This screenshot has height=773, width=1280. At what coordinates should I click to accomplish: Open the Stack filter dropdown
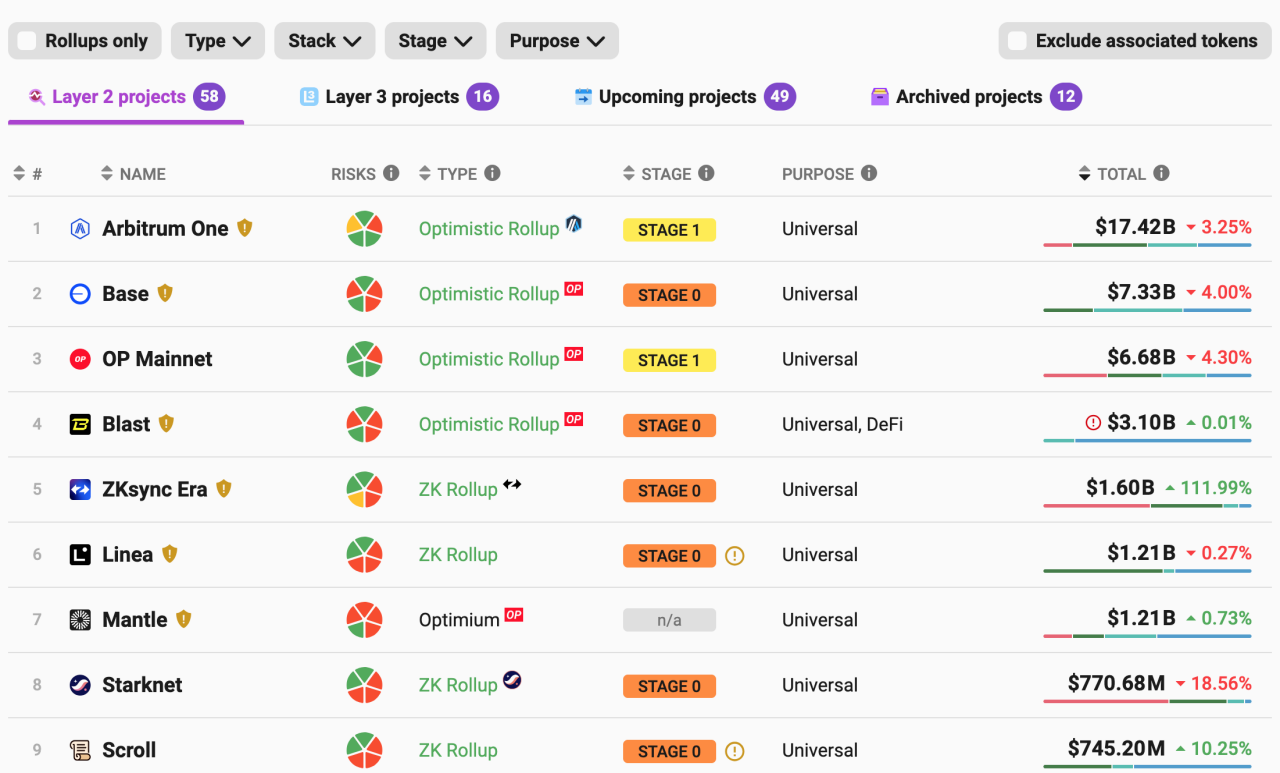[325, 41]
